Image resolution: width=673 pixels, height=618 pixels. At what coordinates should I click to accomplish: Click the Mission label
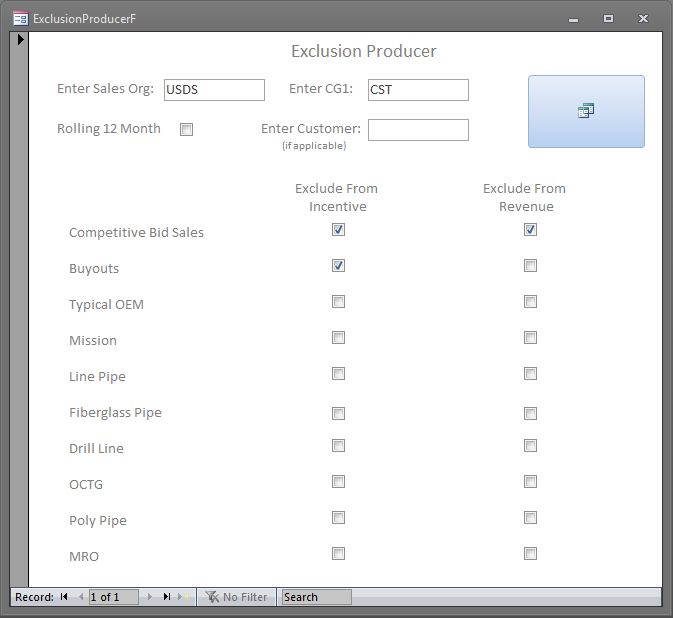pos(93,341)
